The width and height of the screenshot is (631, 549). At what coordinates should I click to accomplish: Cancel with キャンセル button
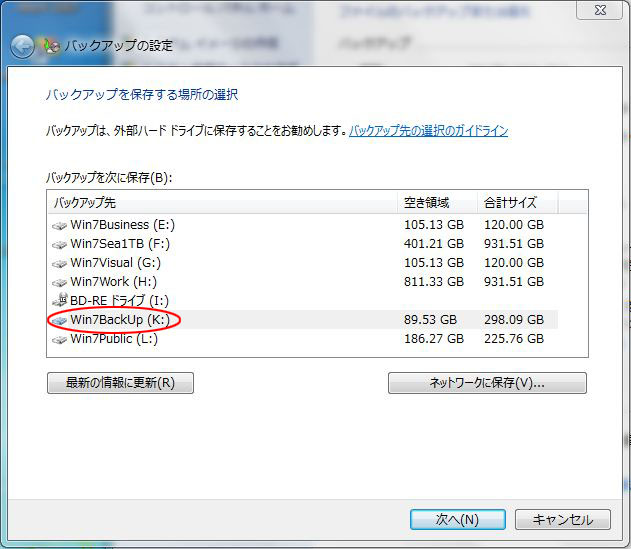coord(563,520)
